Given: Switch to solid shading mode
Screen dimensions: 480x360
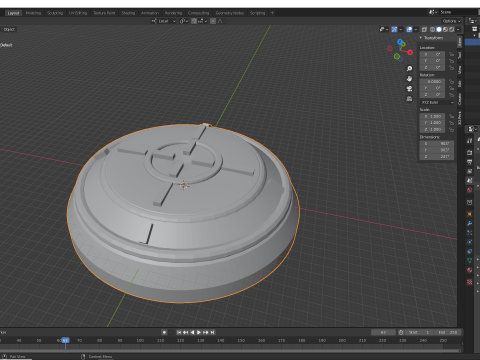Looking at the screenshot, I should pyautogui.click(x=439, y=29).
